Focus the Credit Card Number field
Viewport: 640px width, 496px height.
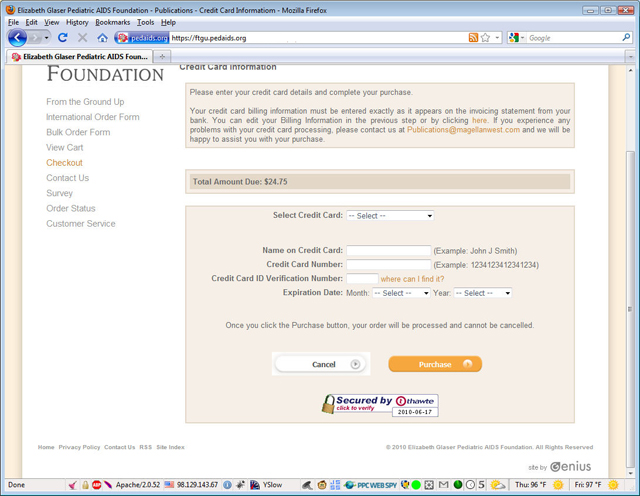(x=389, y=265)
